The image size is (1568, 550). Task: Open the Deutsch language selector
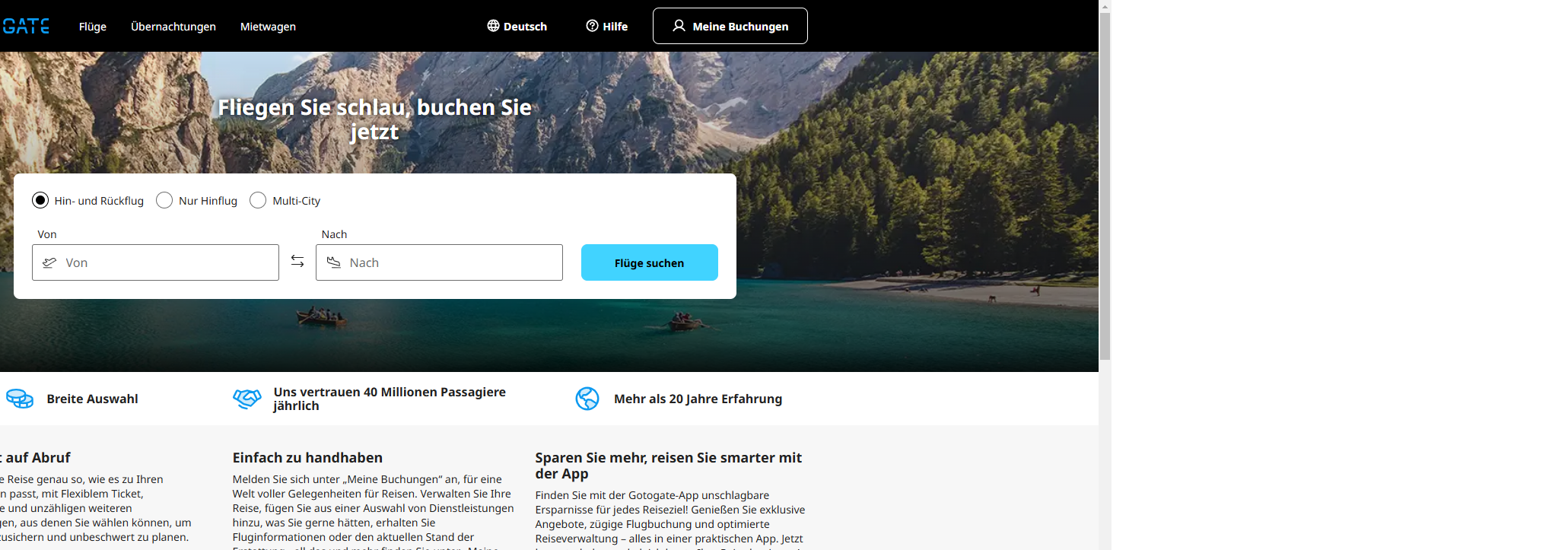[517, 27]
